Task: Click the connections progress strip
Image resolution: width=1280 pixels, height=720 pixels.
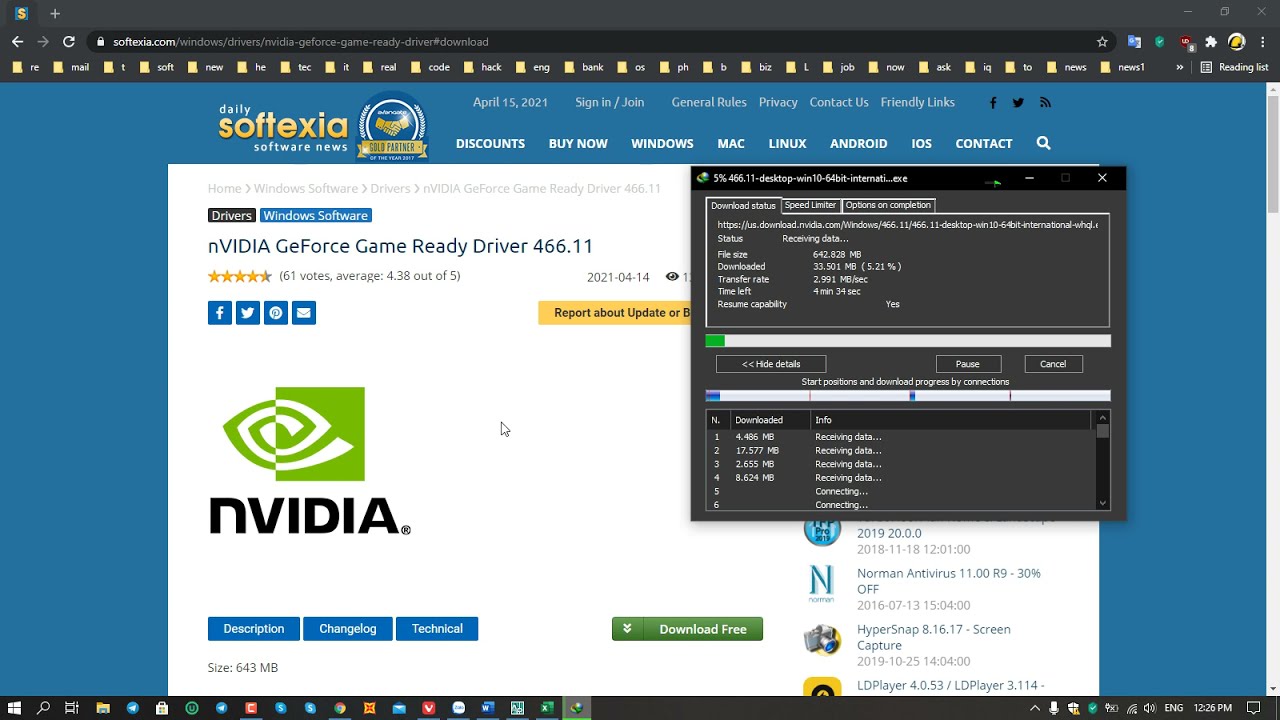Action: (908, 396)
